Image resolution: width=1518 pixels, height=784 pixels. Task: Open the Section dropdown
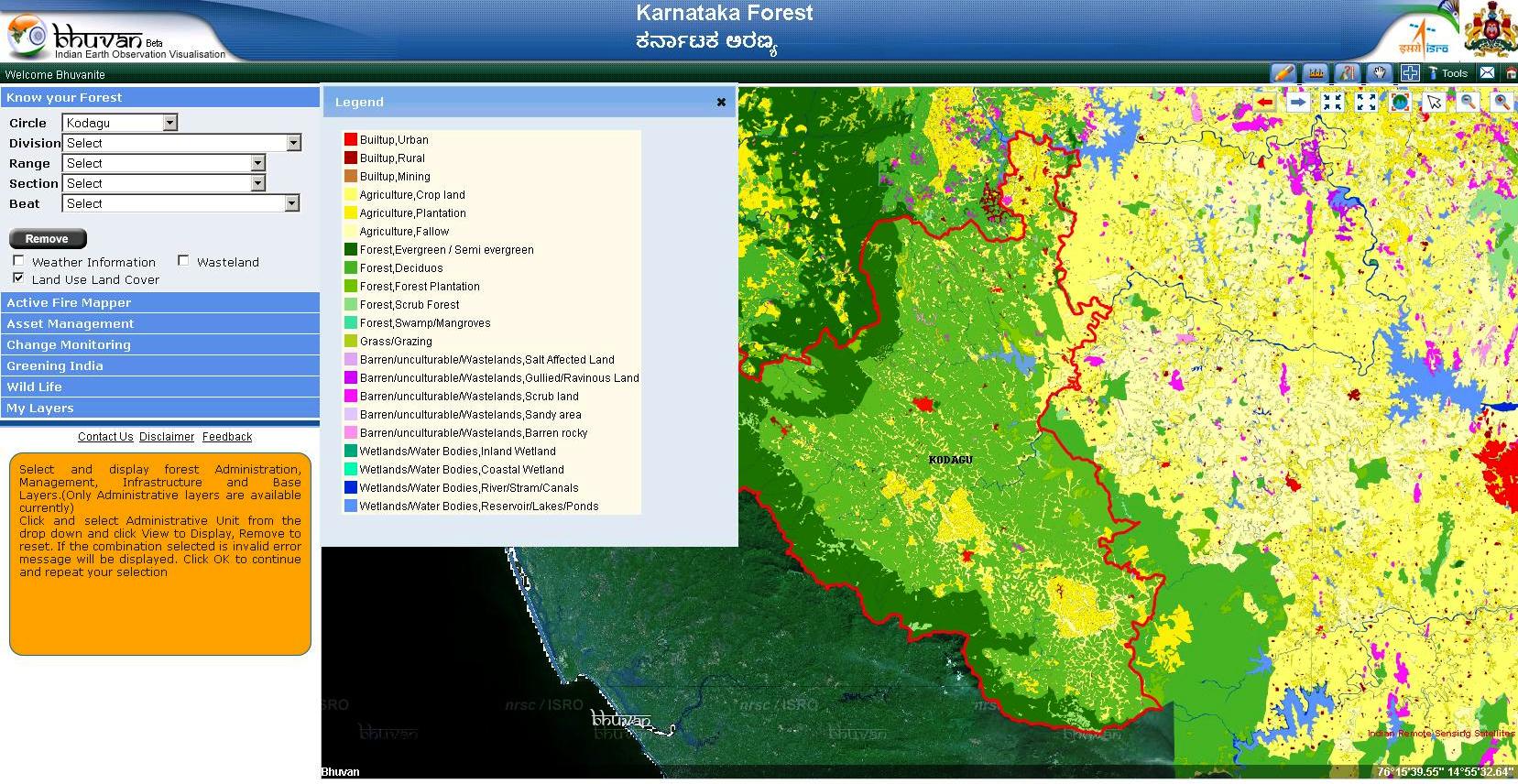tap(163, 183)
